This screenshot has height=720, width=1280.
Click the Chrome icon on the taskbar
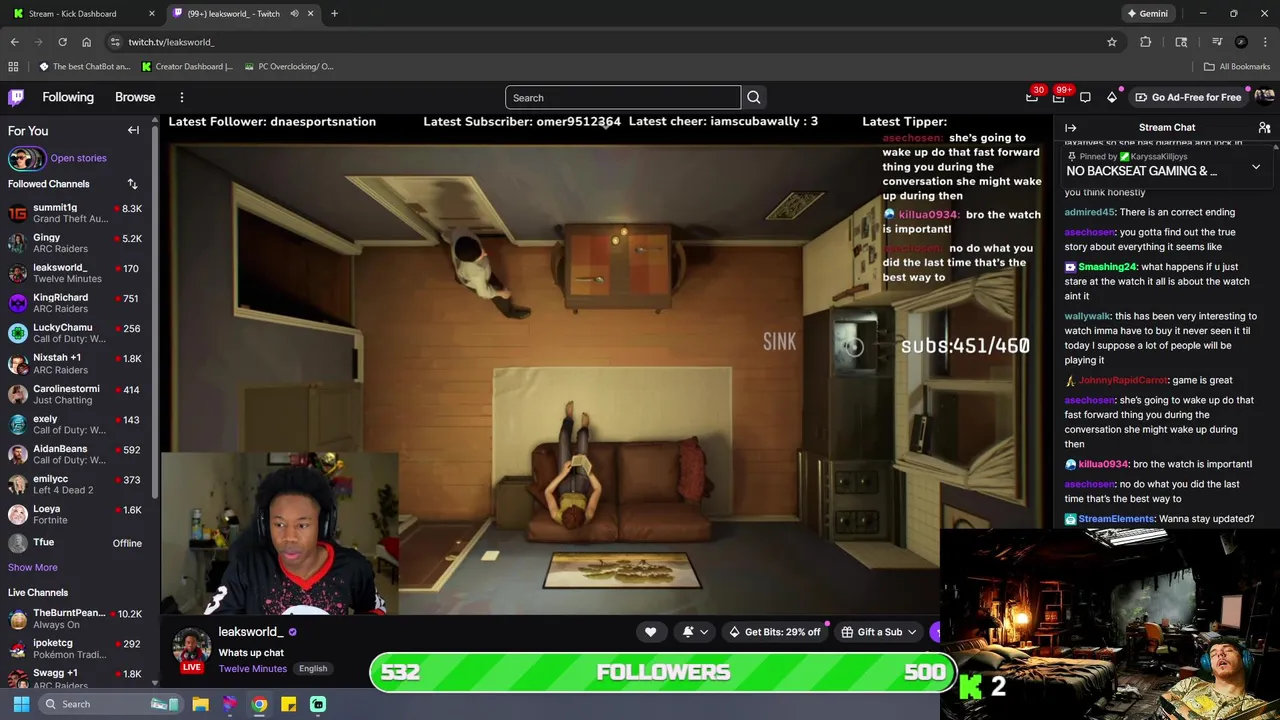pos(259,704)
